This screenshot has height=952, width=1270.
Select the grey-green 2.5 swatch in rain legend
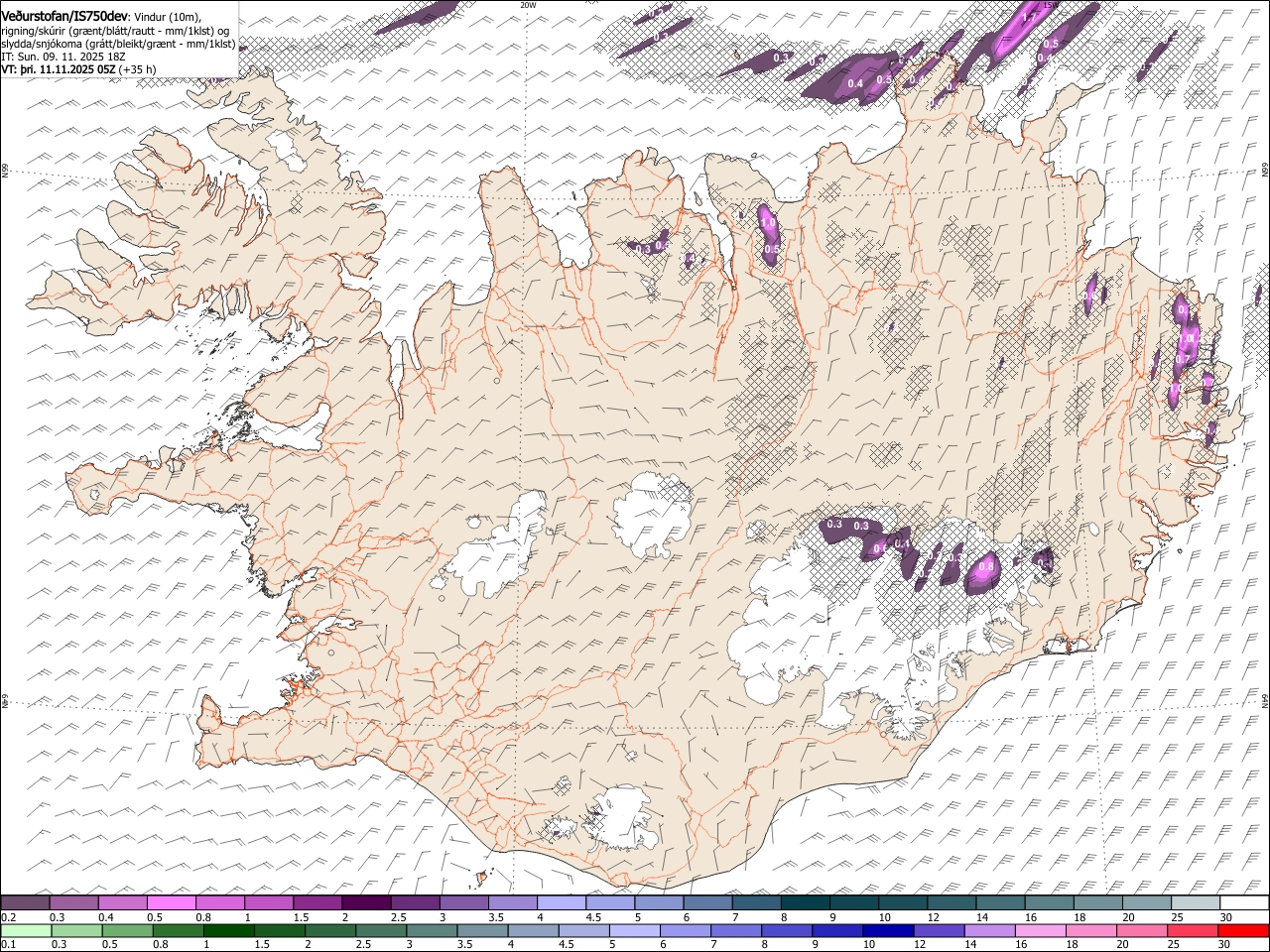tap(382, 931)
